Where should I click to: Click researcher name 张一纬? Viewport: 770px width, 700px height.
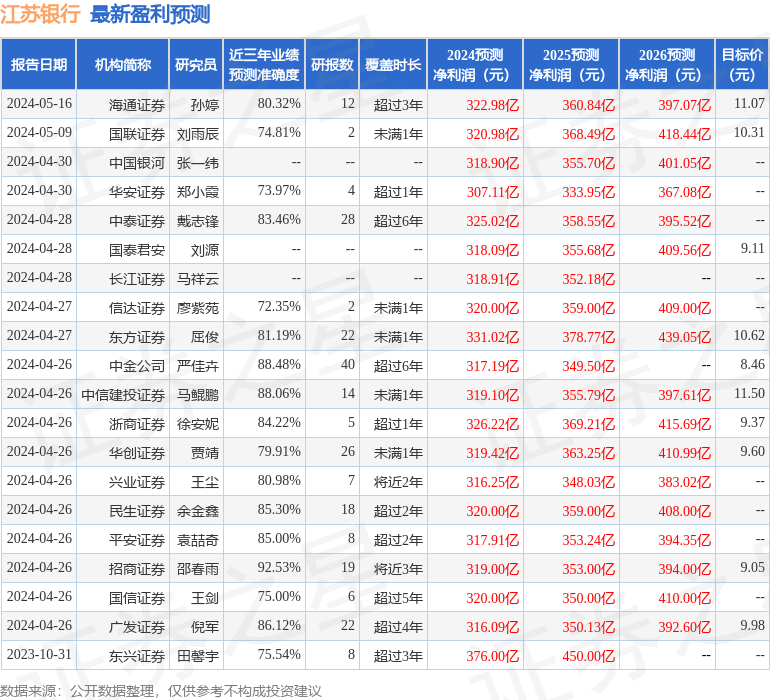coord(198,163)
